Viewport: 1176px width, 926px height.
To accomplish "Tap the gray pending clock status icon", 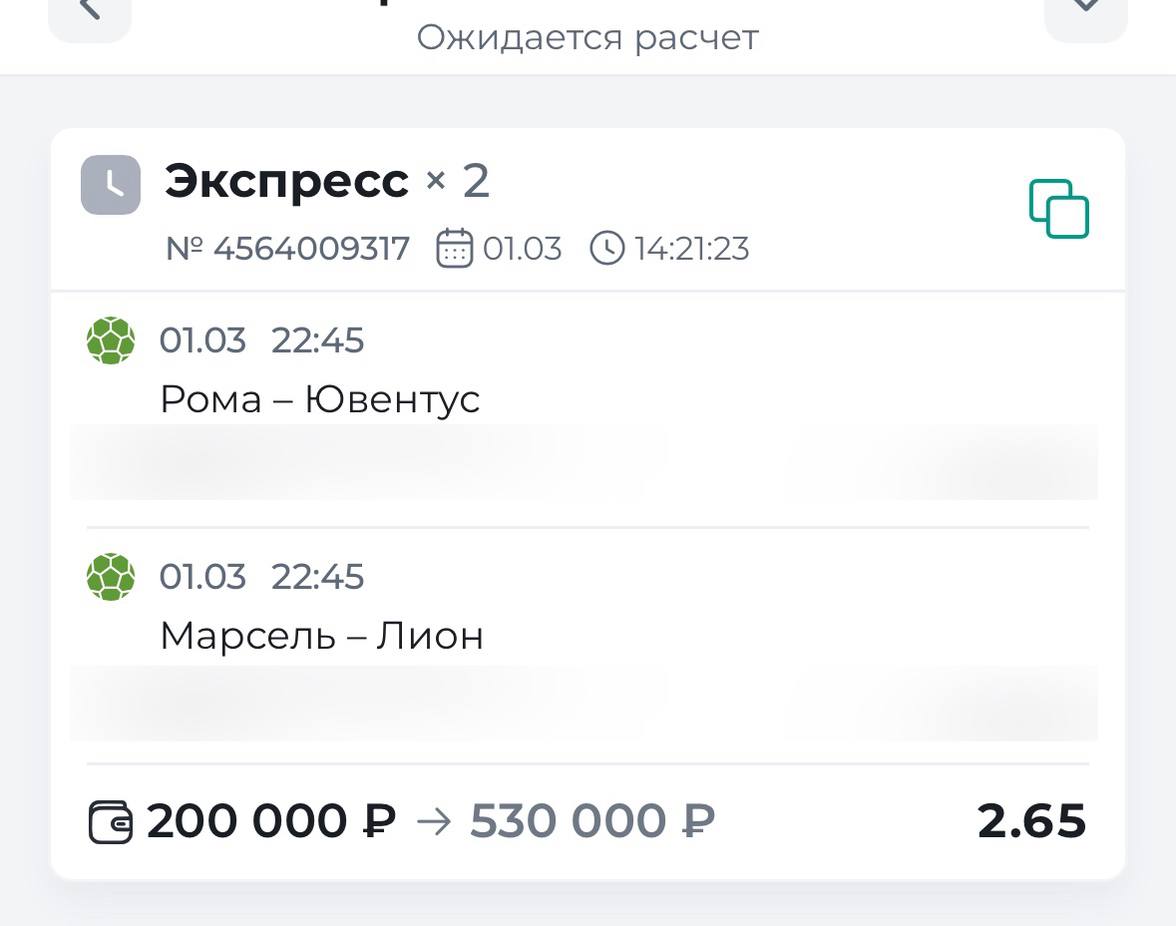I will pos(111,185).
